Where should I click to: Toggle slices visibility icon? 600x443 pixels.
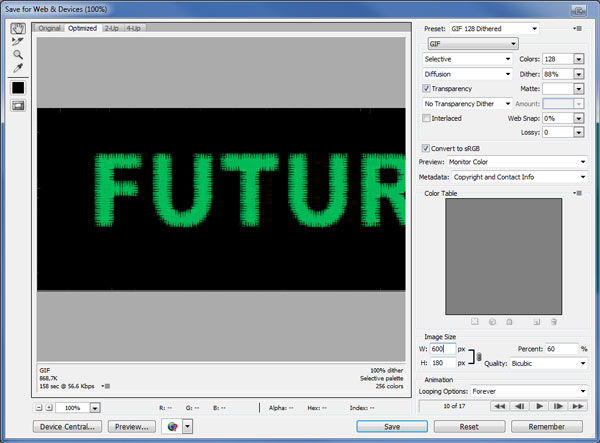point(17,106)
